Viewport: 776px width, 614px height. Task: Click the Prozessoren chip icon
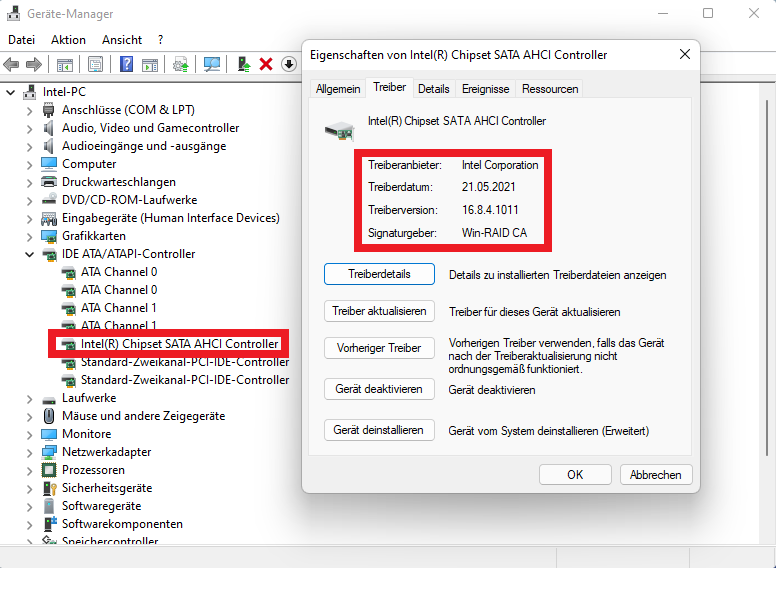tap(48, 470)
